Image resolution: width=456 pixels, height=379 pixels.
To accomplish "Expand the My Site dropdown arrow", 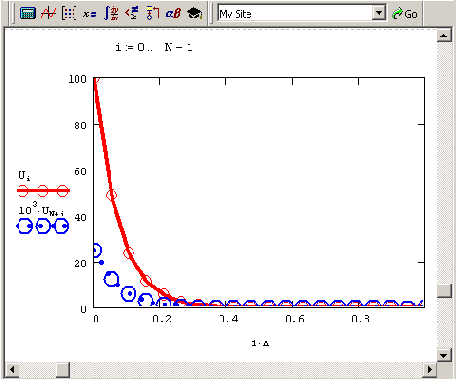I will (379, 13).
